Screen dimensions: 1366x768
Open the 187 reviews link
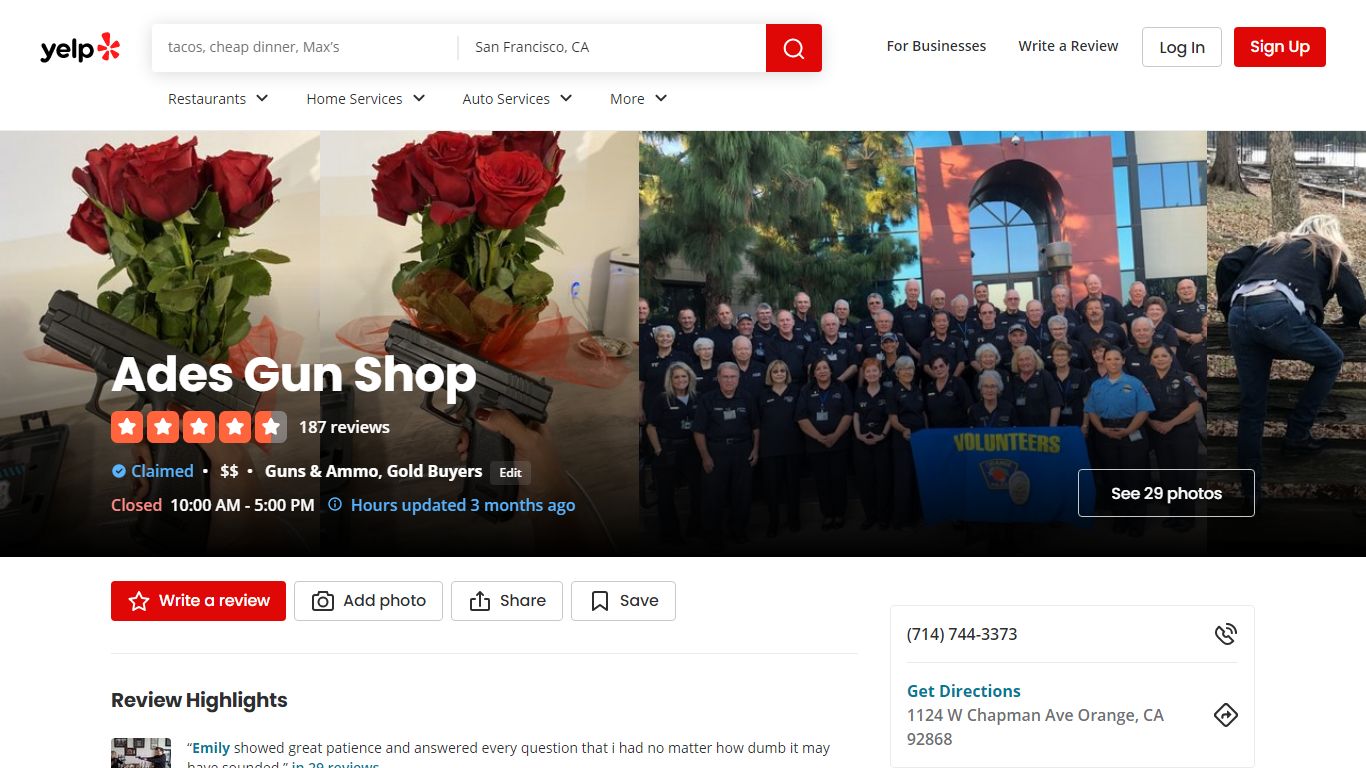[x=344, y=427]
